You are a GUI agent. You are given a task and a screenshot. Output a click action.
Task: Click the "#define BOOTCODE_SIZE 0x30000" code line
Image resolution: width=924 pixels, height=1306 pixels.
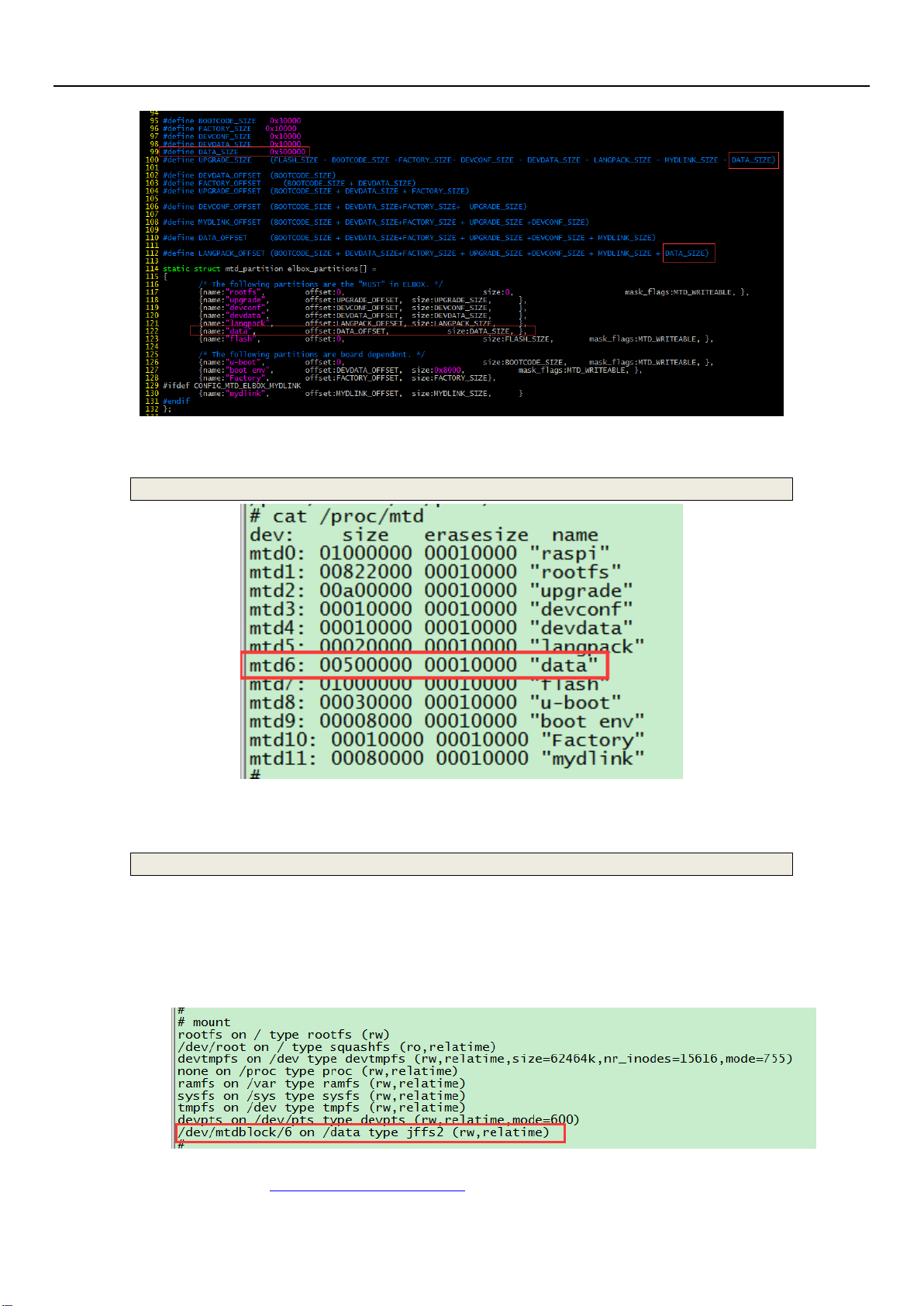pyautogui.click(x=232, y=121)
